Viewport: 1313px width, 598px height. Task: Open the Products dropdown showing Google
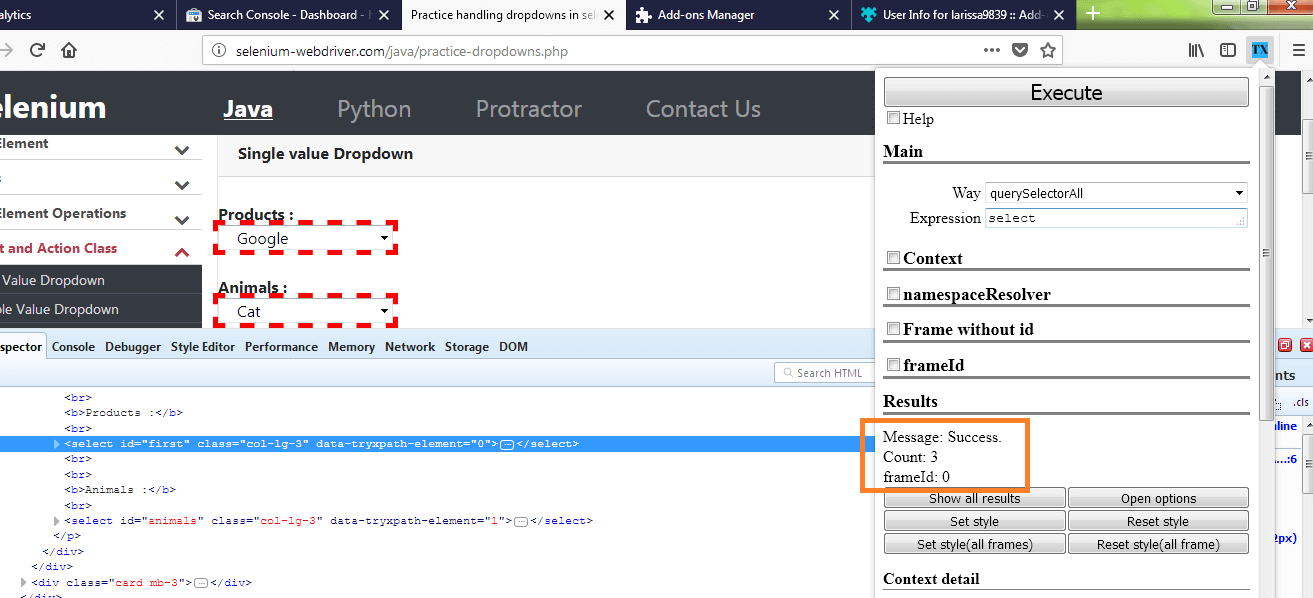[305, 238]
